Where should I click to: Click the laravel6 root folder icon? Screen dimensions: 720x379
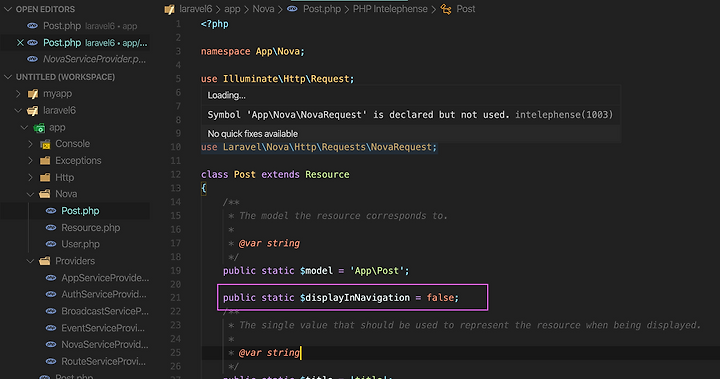tap(33, 111)
